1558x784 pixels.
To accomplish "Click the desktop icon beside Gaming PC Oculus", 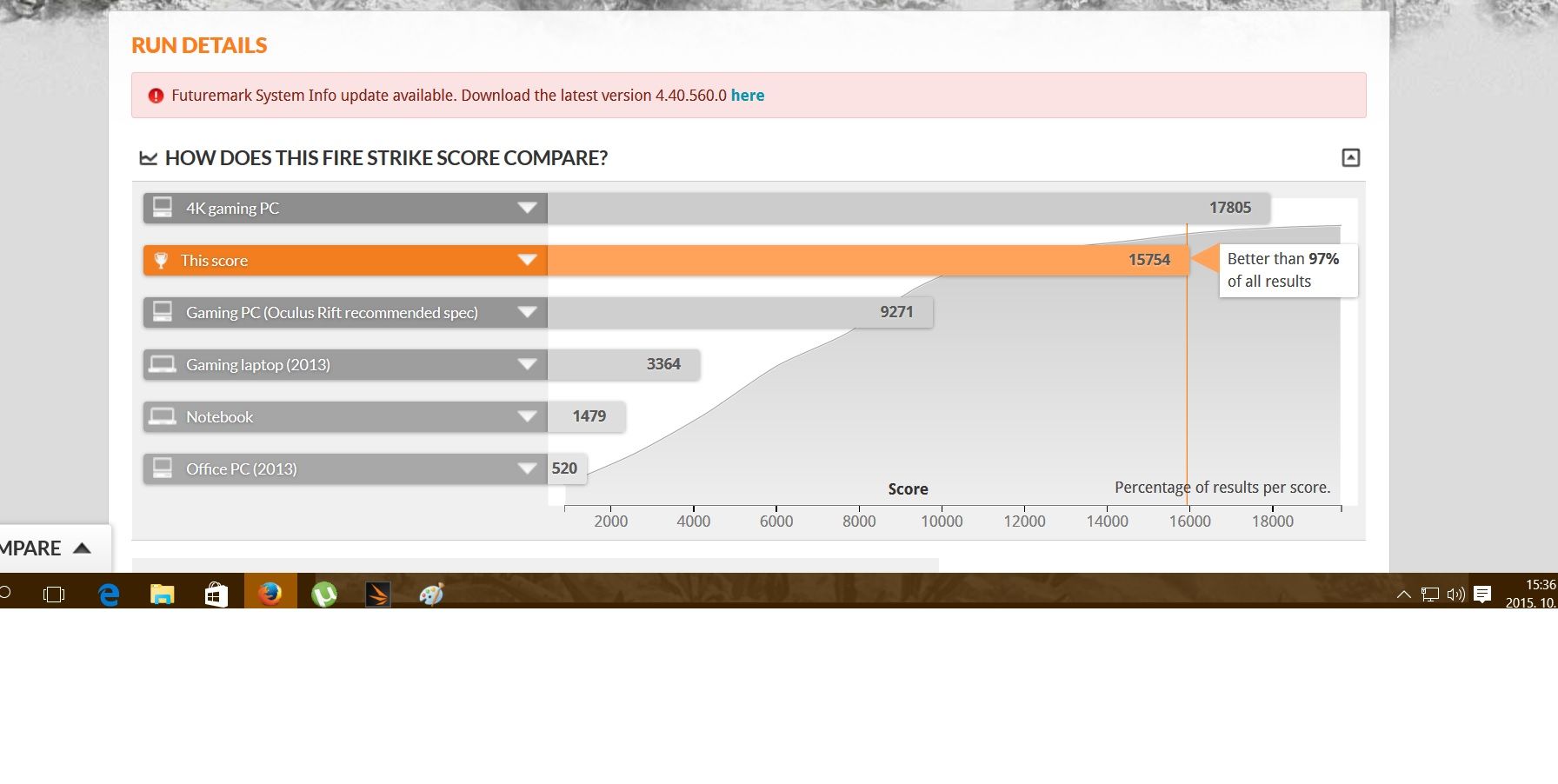I will point(163,311).
